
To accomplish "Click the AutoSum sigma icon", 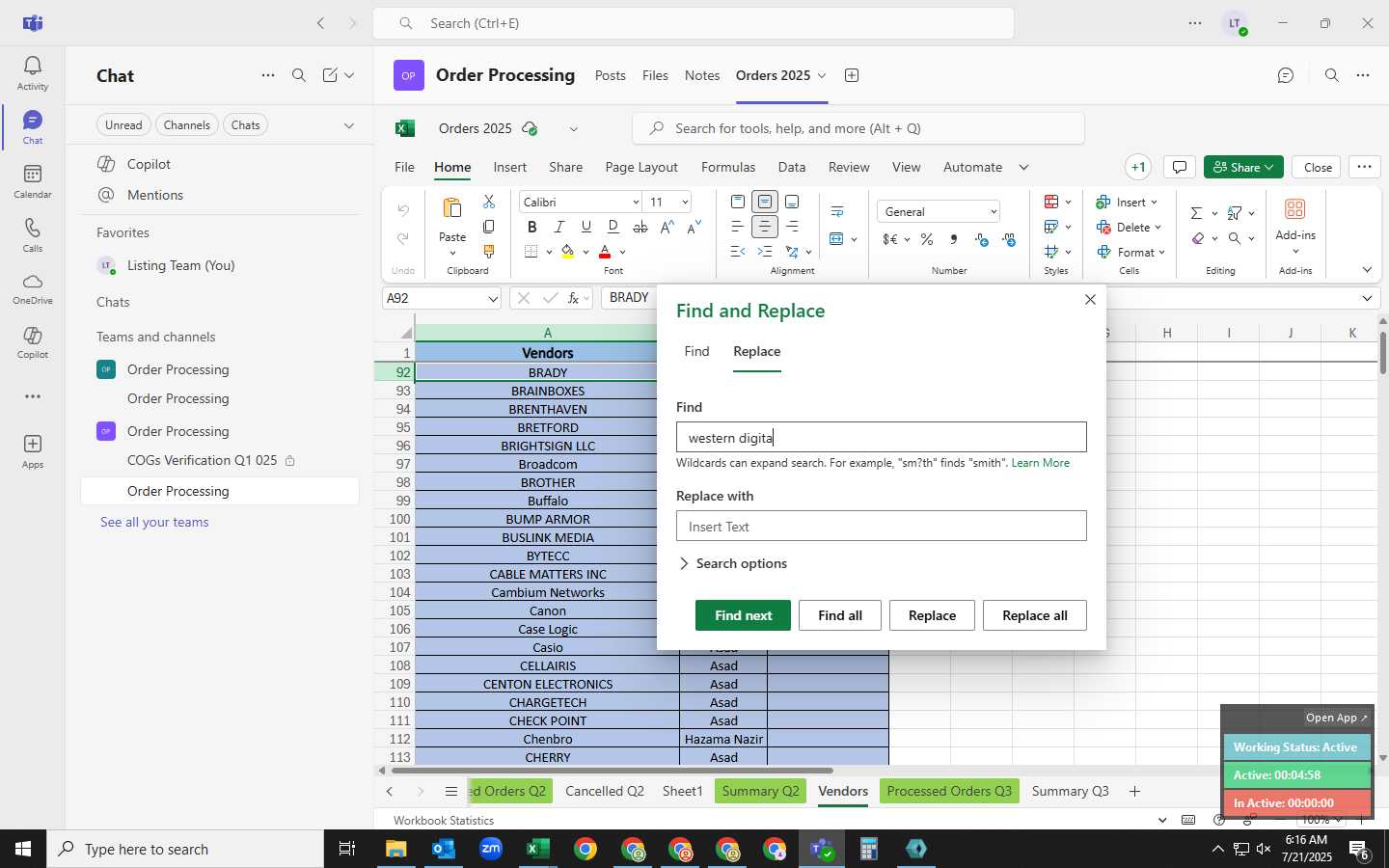I will pos(1196,213).
